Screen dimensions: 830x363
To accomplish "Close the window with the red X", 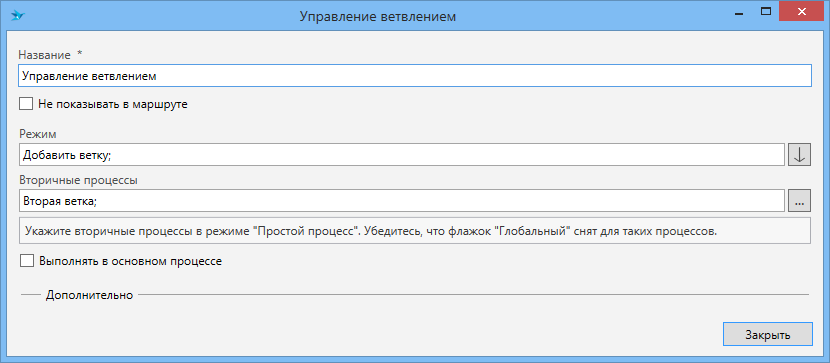I will click(801, 11).
